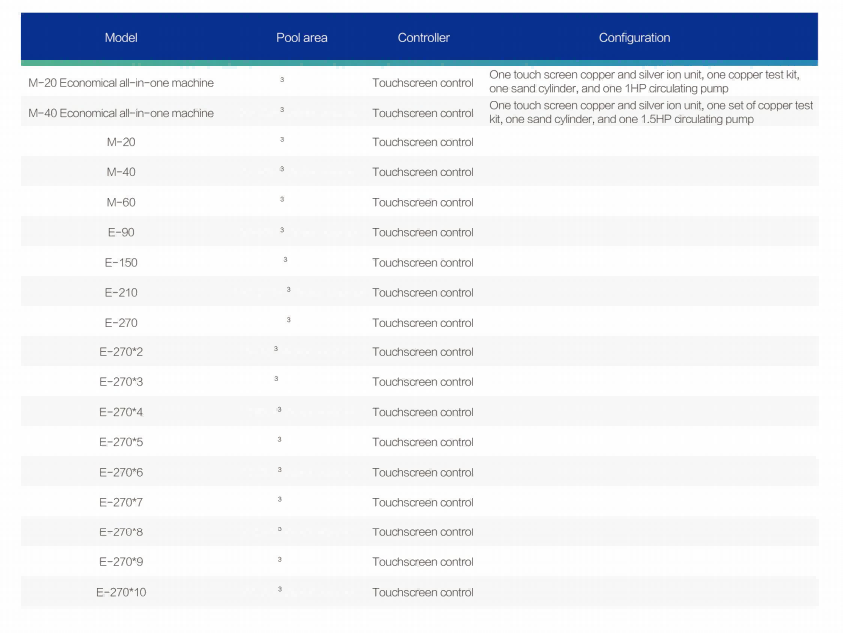This screenshot has width=843, height=633.
Task: Click 'Touchscreen control' in M-20 Economical row
Action: pyautogui.click(x=423, y=83)
